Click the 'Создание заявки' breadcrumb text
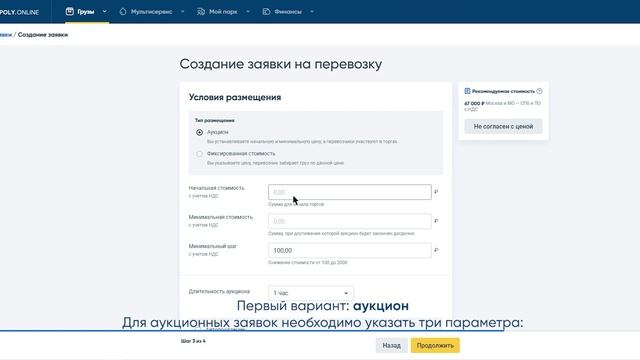Screen dimensions: 640x360 pyautogui.click(x=43, y=35)
